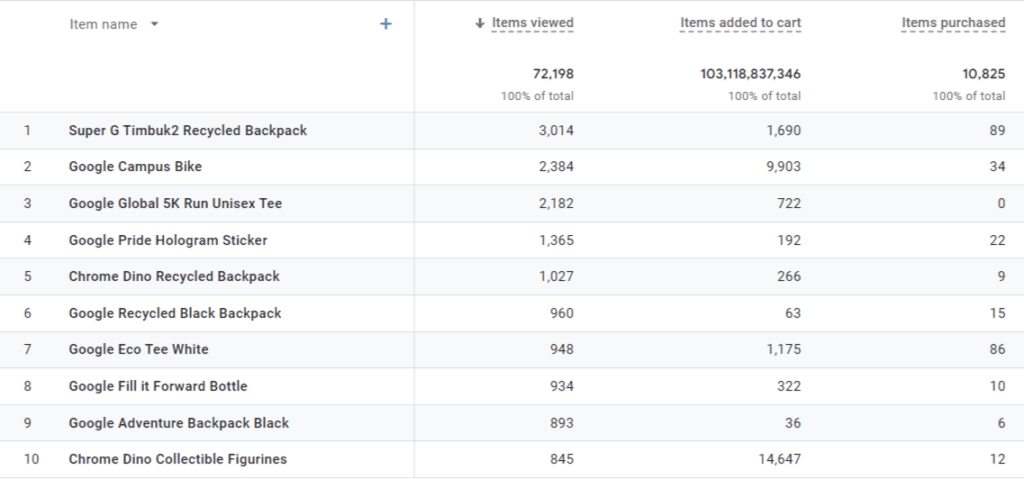1024x479 pixels.
Task: Click the 63 added to cart cell
Action: coord(793,313)
